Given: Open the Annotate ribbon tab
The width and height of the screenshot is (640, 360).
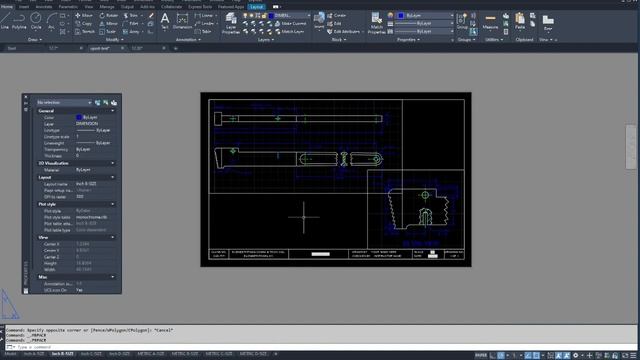Looking at the screenshot, I should click(44, 7).
